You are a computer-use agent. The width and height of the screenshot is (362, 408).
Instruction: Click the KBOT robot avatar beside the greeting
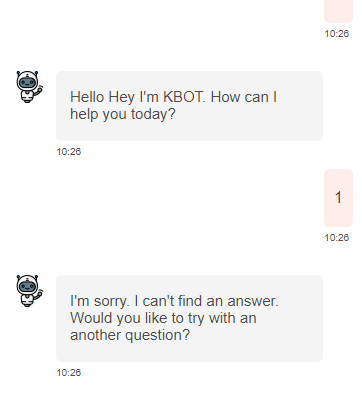[30, 87]
